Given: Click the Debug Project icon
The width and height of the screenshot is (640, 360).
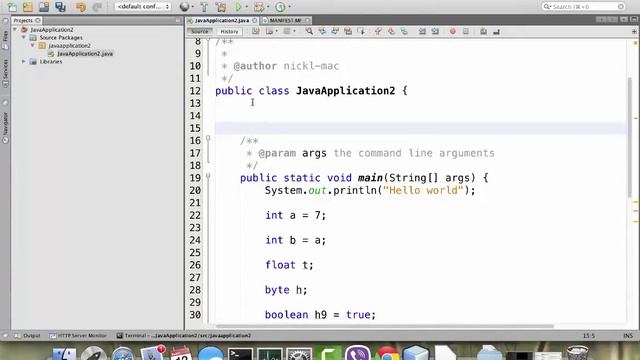Looking at the screenshot, I should tap(259, 7).
